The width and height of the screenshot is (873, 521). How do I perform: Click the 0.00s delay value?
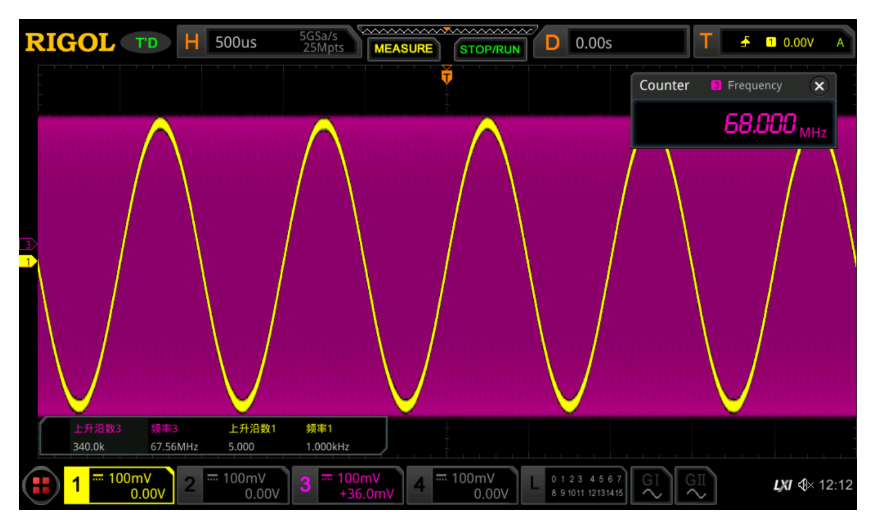(x=594, y=43)
